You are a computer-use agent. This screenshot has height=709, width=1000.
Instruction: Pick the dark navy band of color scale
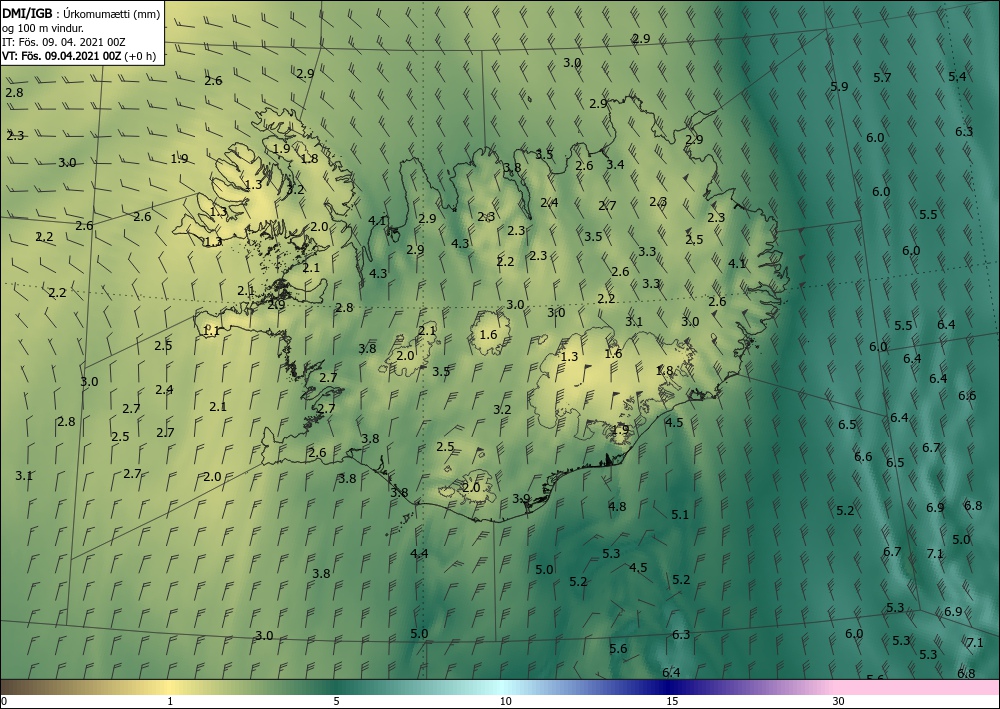pos(670,687)
